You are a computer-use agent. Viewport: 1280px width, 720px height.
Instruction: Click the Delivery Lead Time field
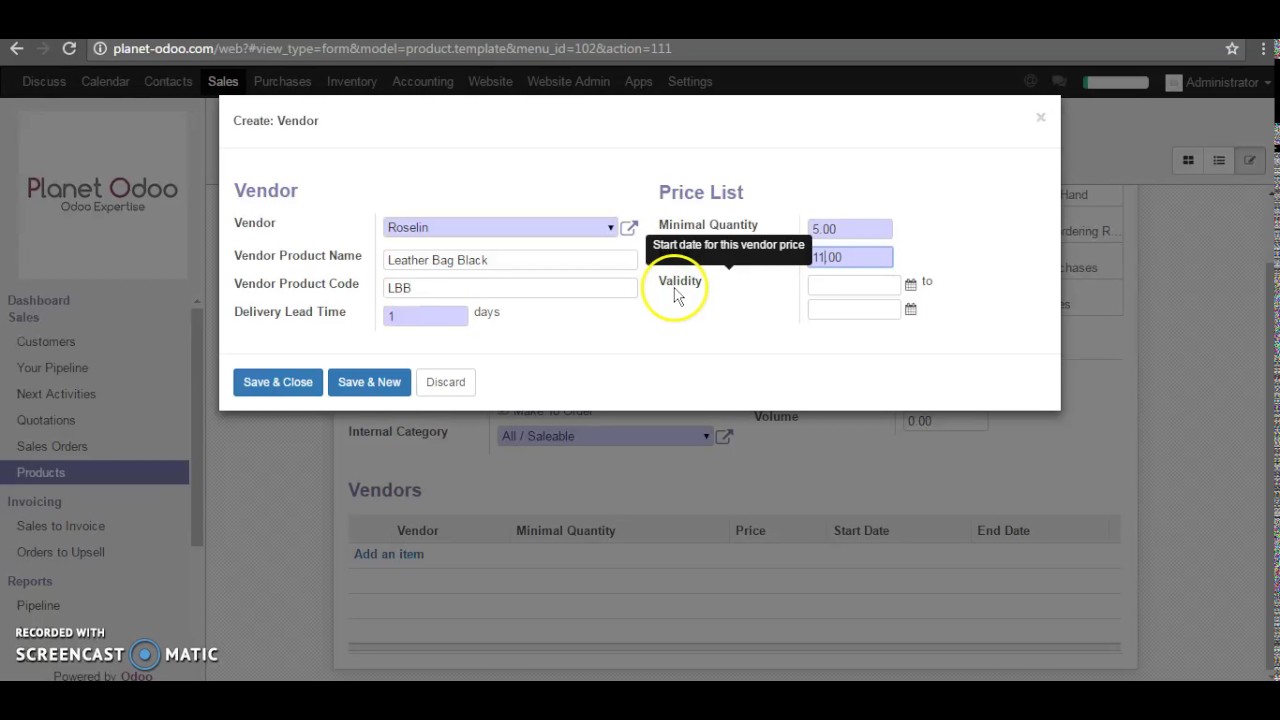pos(425,316)
